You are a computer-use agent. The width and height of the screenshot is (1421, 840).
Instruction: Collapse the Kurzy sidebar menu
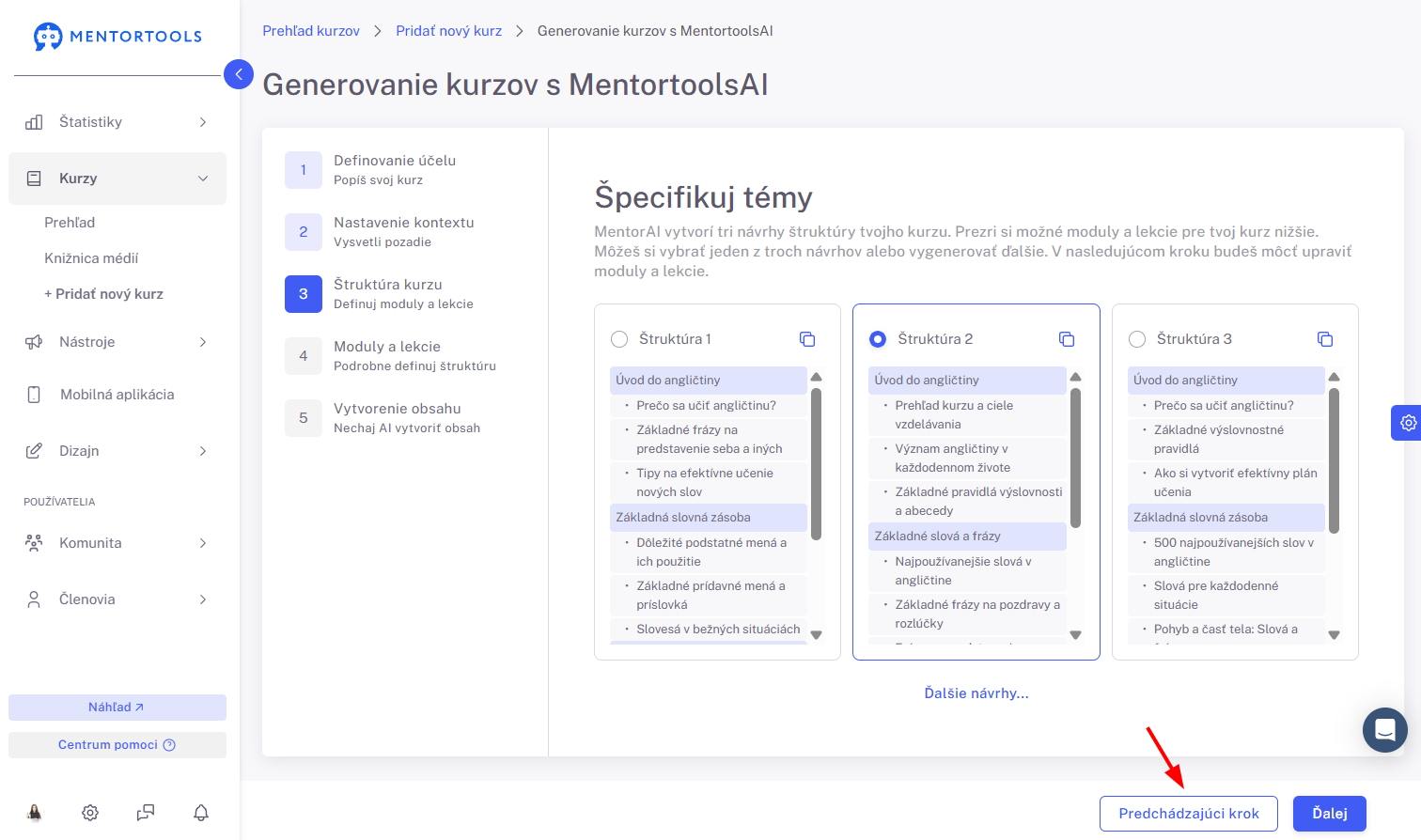117,179
